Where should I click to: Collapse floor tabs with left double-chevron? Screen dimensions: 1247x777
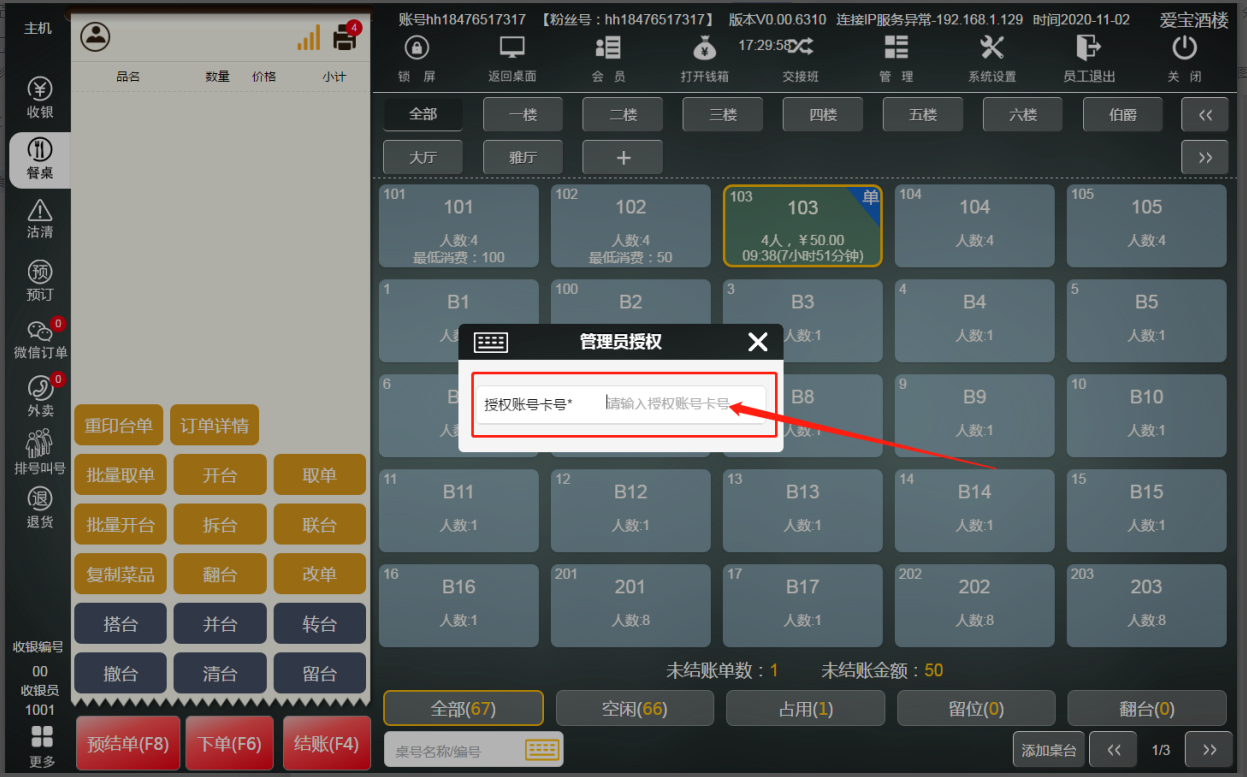pyautogui.click(x=1205, y=115)
